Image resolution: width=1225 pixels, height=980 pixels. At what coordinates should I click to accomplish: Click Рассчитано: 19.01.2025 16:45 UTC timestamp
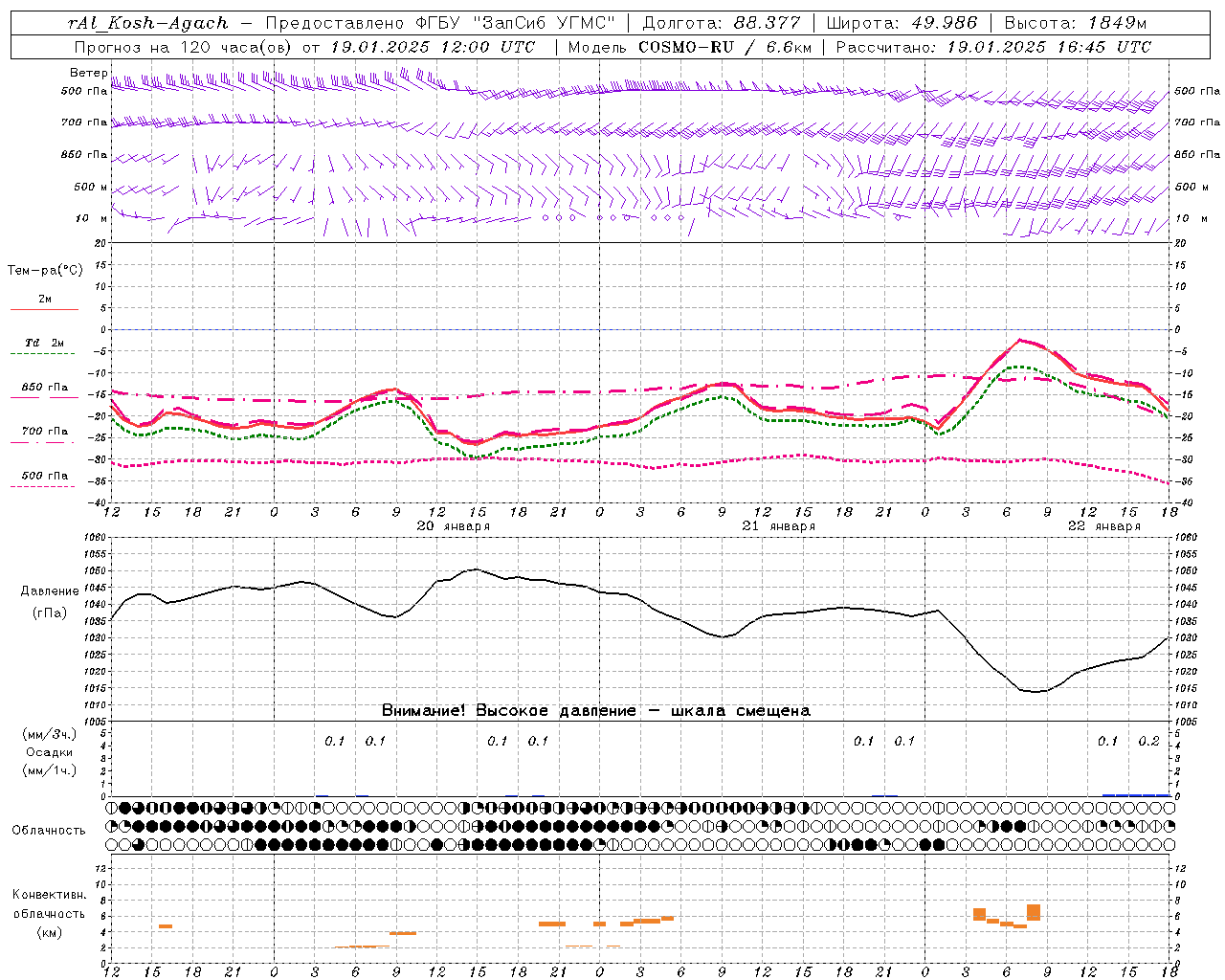click(993, 47)
